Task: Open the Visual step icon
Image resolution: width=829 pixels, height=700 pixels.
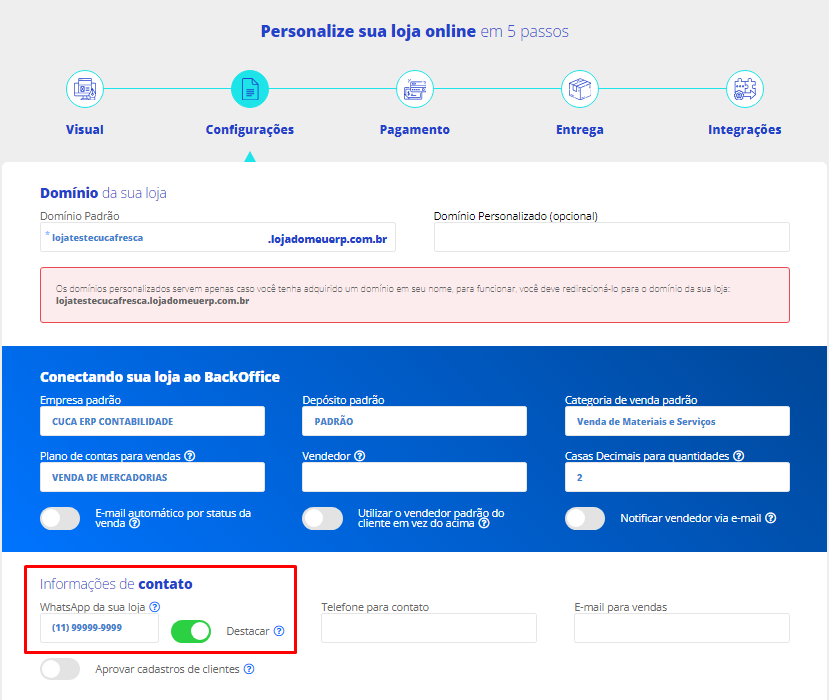Action: click(85, 89)
